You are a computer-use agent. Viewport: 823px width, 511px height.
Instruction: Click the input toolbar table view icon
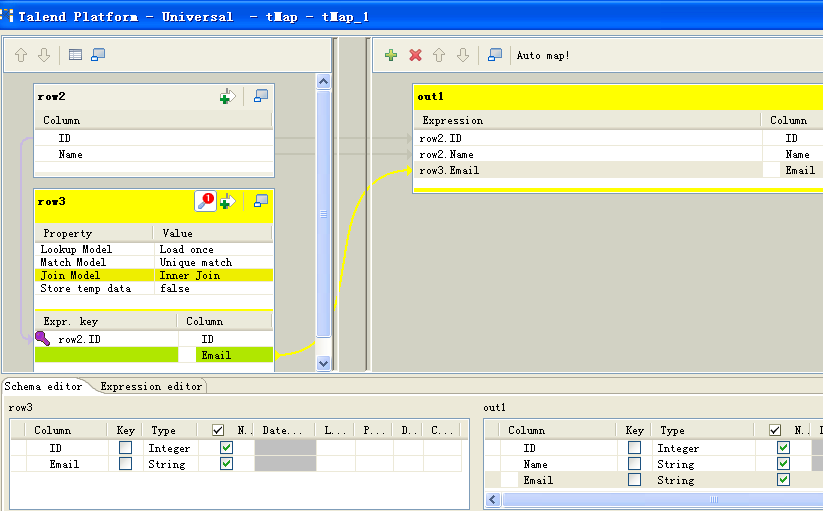click(x=75, y=55)
